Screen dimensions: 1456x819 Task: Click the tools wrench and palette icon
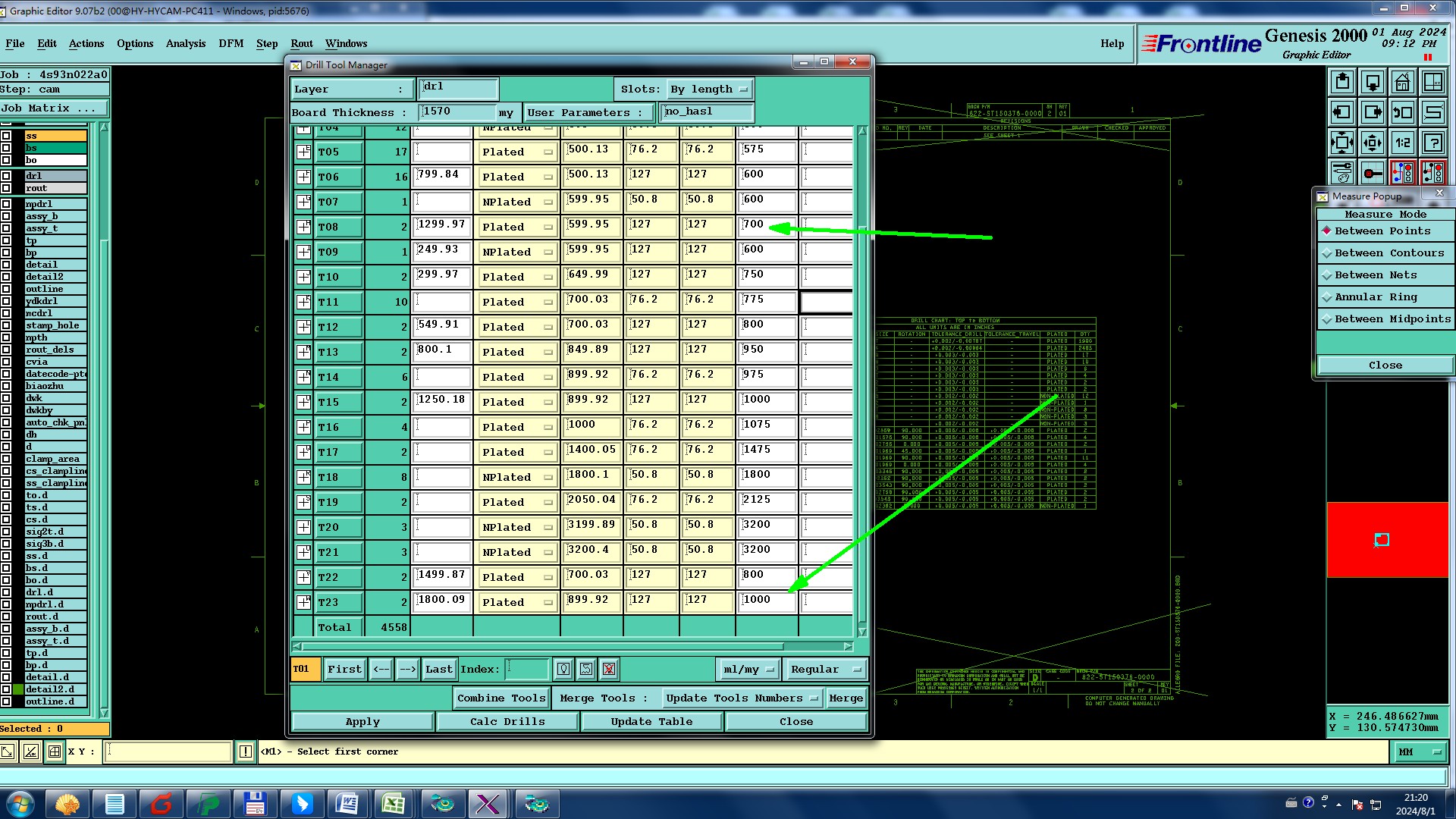1341,174
